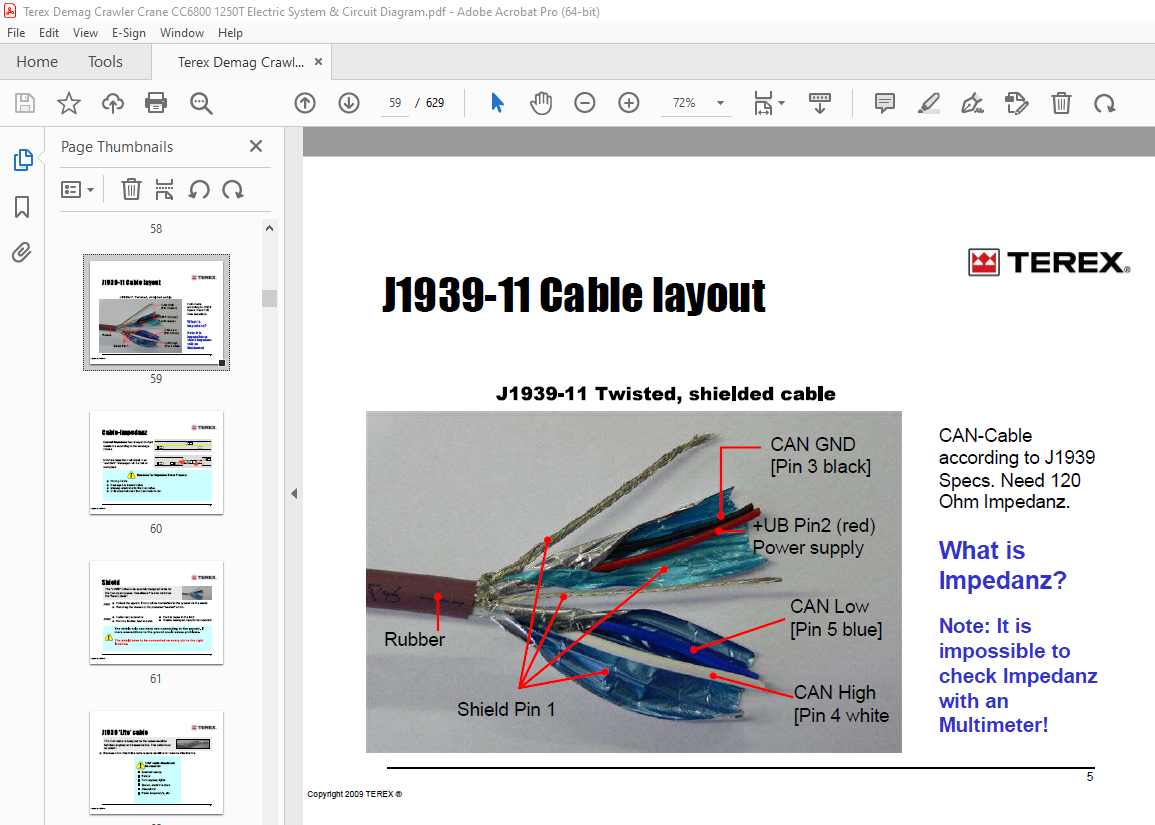This screenshot has height=825, width=1155.
Task: Open the read mode keyboard icon
Action: click(x=820, y=103)
